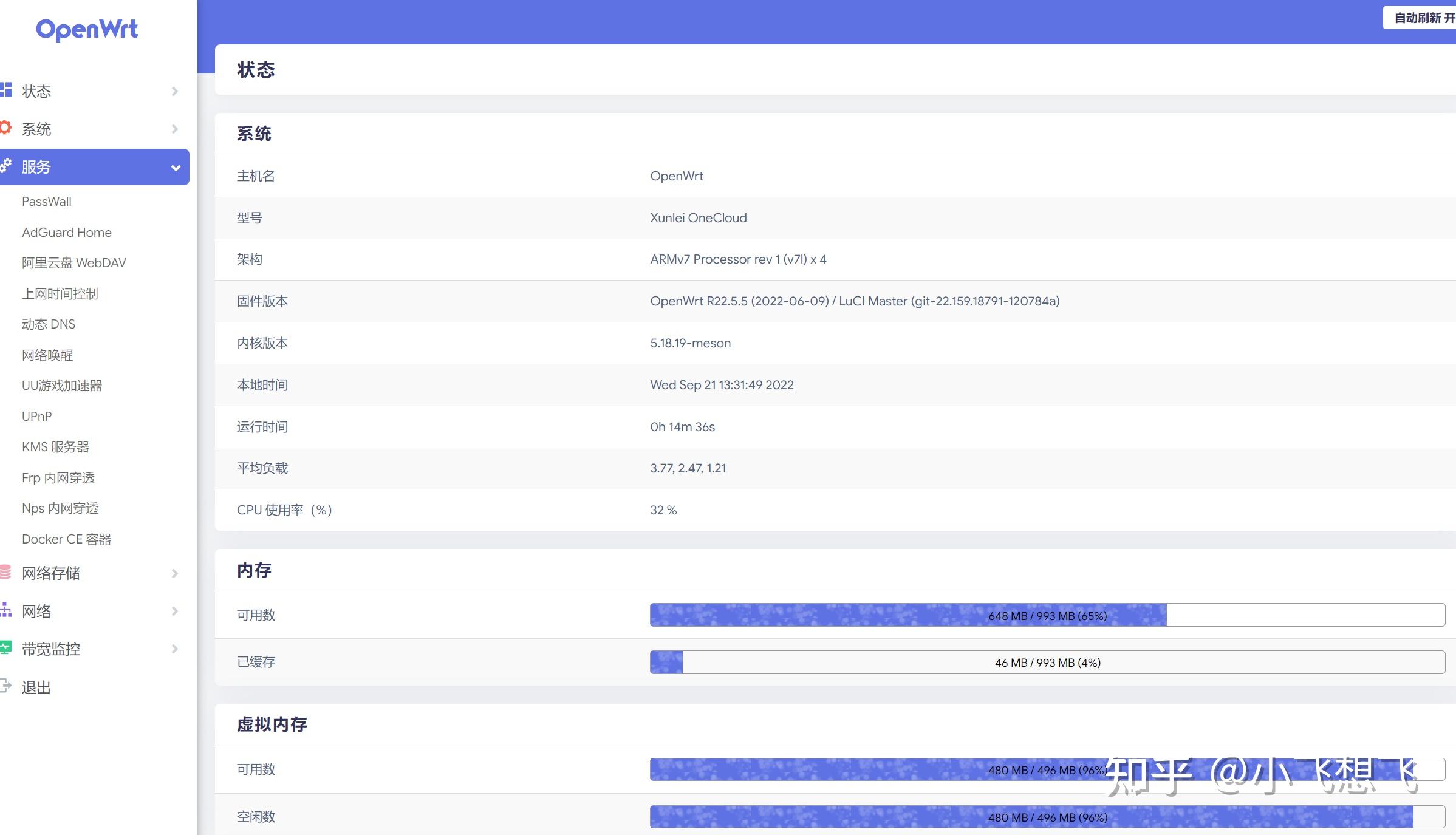Toggle 自动刷新 auto-refresh on
This screenshot has width=1456, height=835.
1419,18
